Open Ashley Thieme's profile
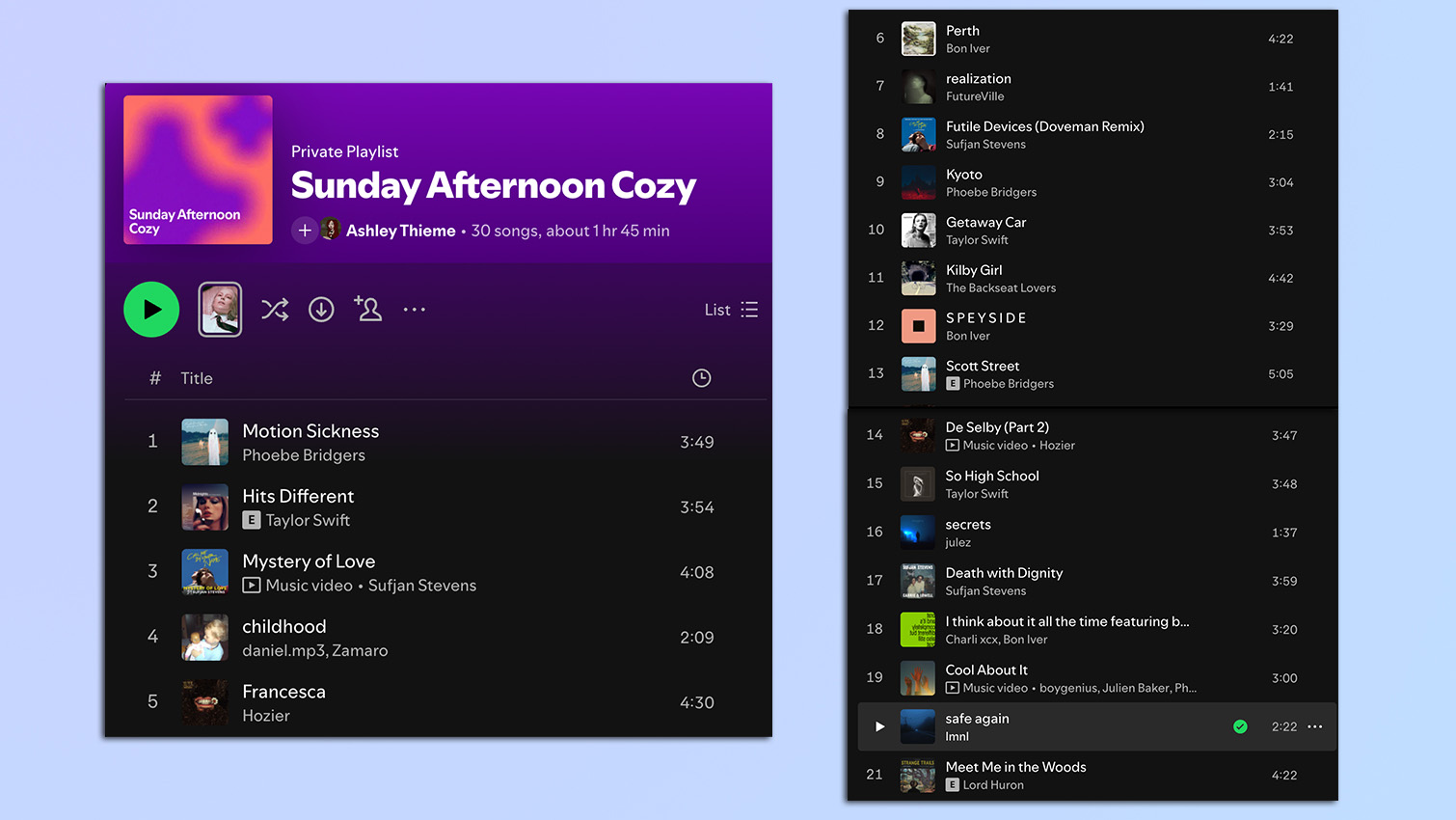 pos(398,231)
